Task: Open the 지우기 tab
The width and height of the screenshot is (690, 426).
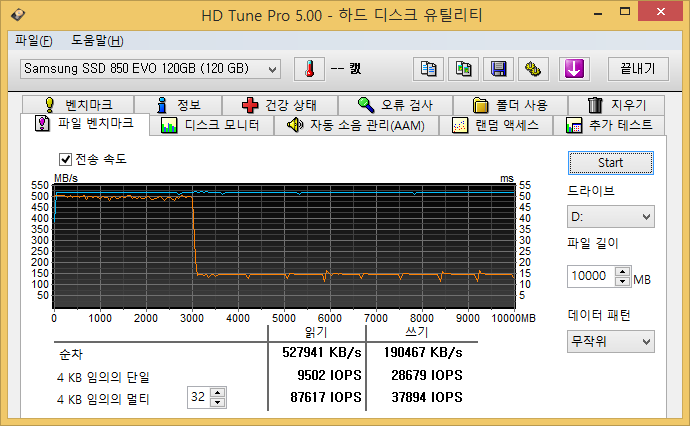Action: click(617, 105)
